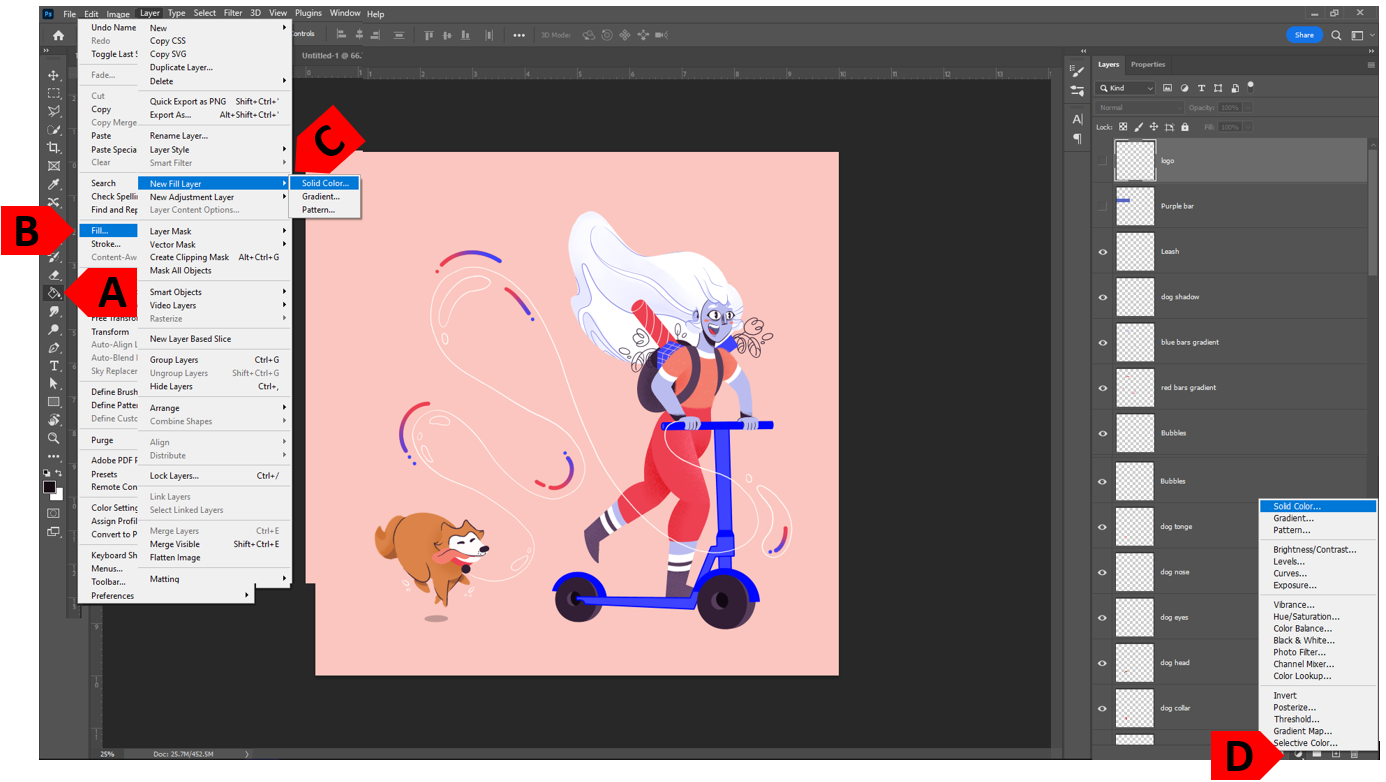Viewport: 1386px width, 782px height.
Task: Filter layers by type layers icon
Action: [x=1202, y=88]
